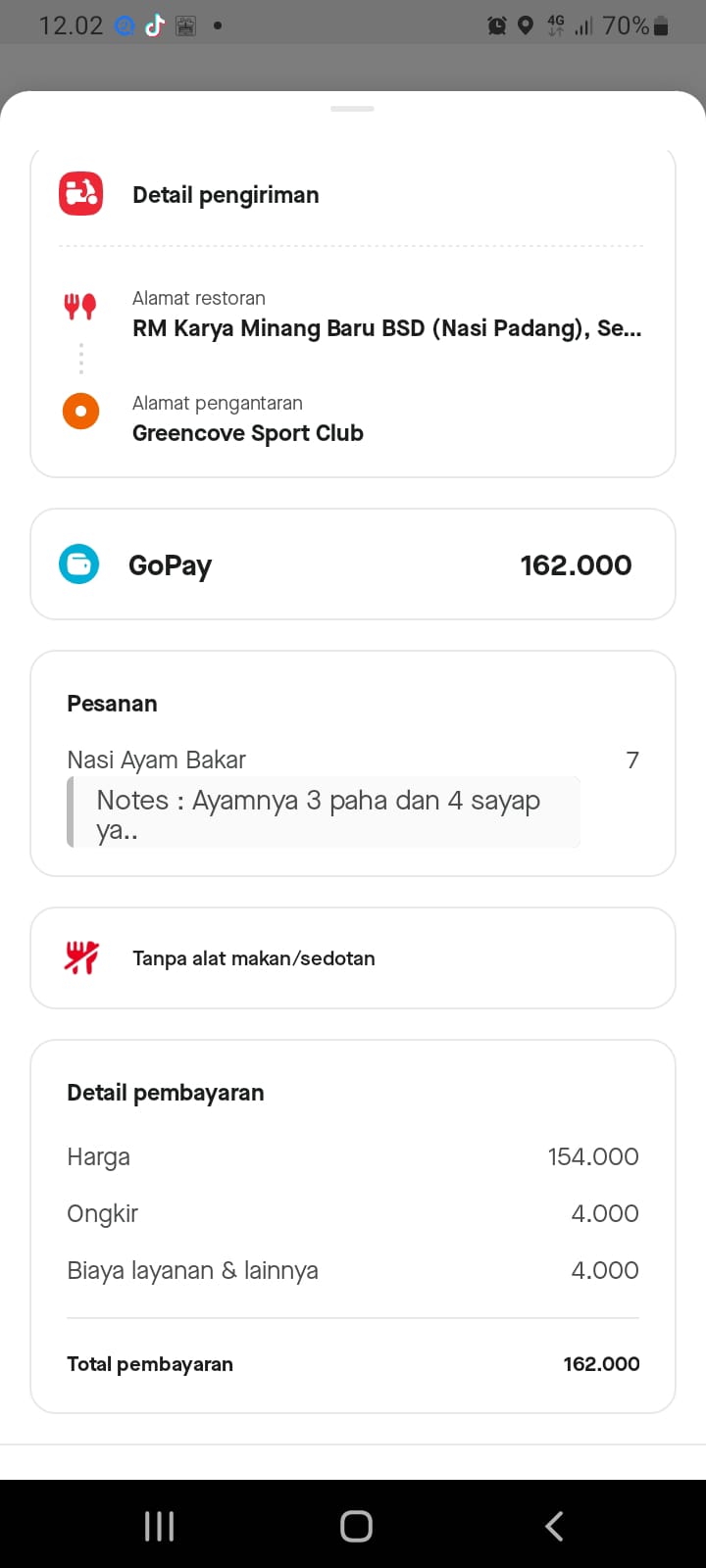This screenshot has height=1568, width=706.
Task: Open recent apps with three-bar icon
Action: tap(159, 1526)
